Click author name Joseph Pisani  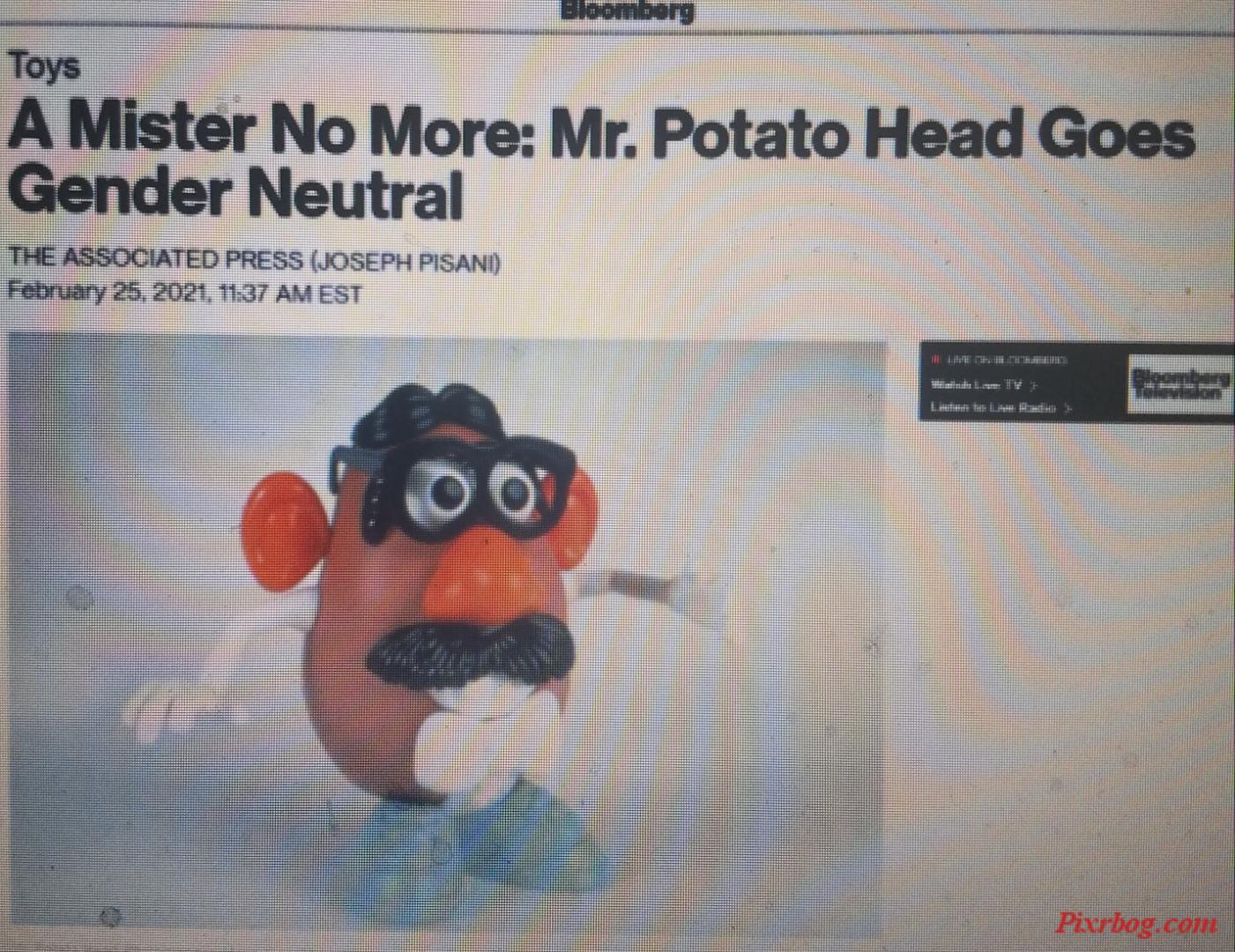[x=405, y=263]
